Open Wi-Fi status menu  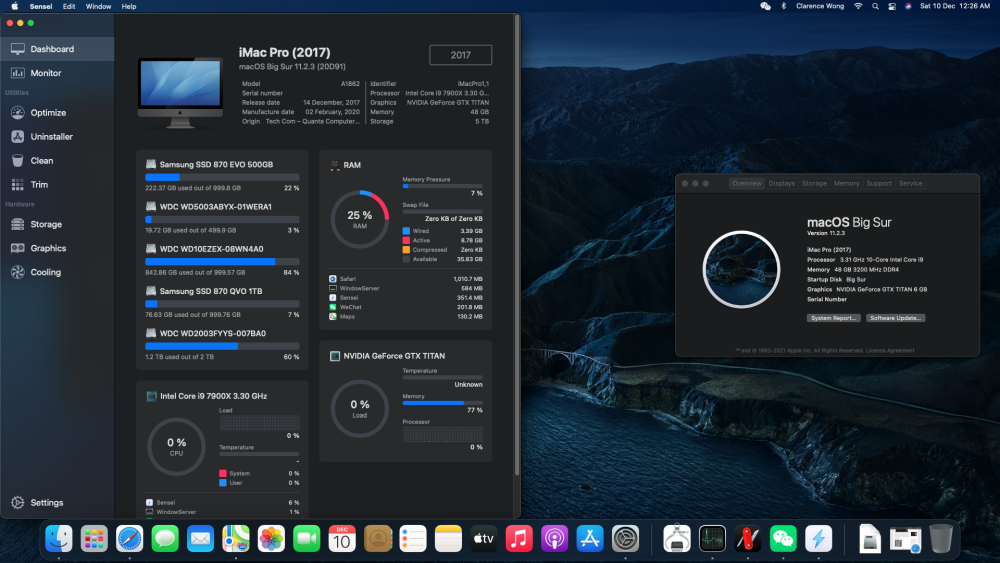pyautogui.click(x=858, y=6)
